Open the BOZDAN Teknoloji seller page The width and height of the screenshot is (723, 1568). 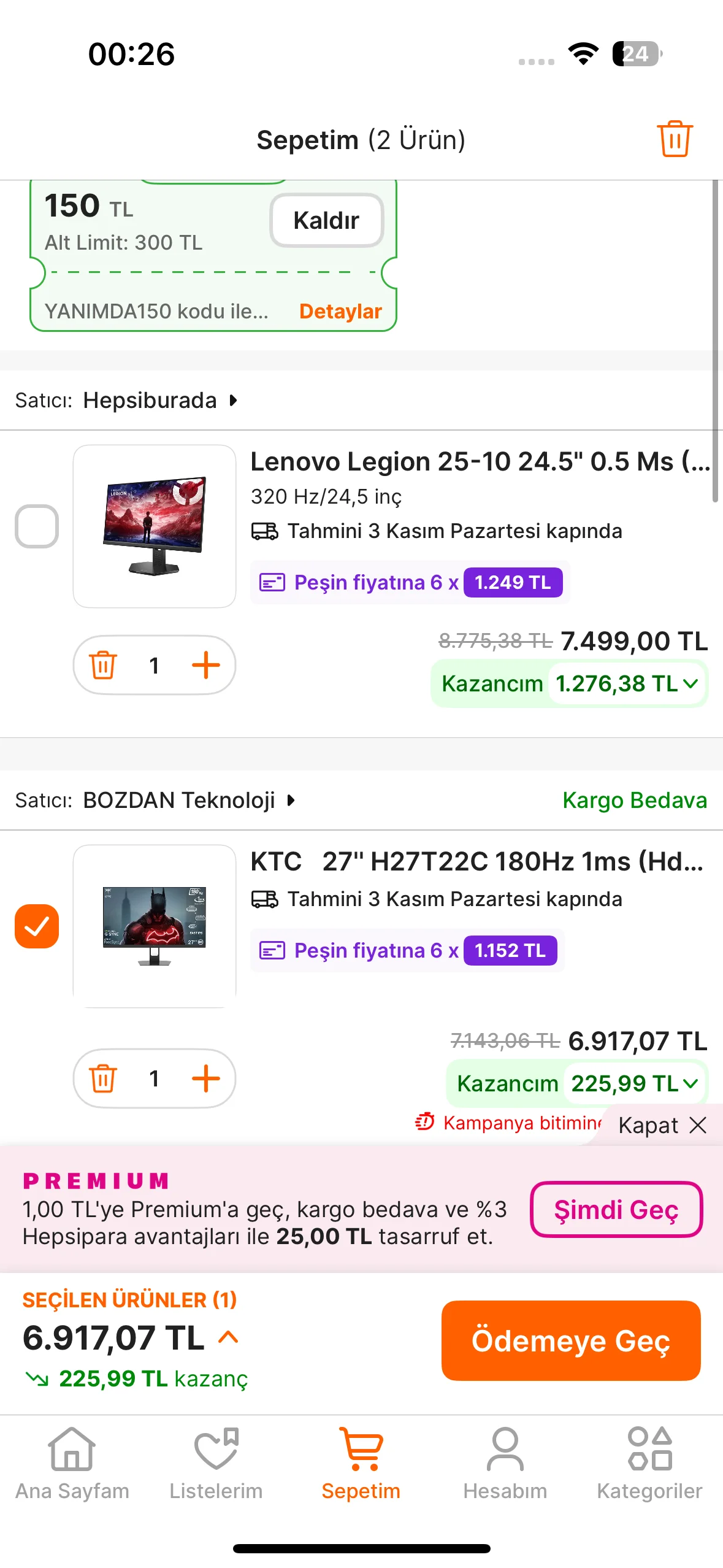click(x=188, y=801)
